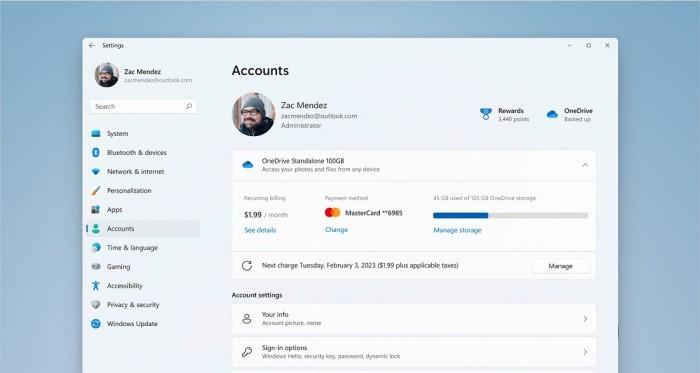Viewport: 700px width, 373px height.
Task: Maximize the Settings window
Action: coord(588,46)
